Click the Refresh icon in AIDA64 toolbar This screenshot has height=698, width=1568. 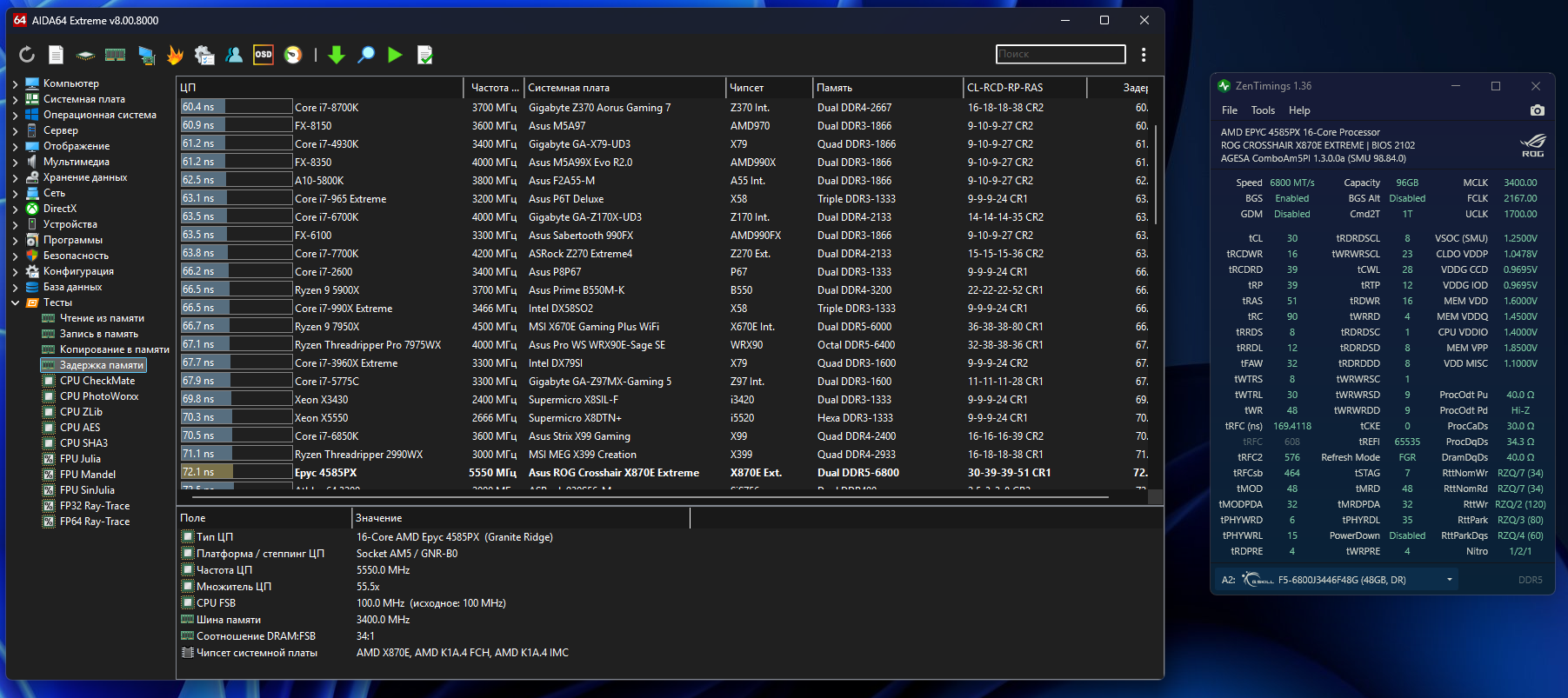tap(27, 55)
